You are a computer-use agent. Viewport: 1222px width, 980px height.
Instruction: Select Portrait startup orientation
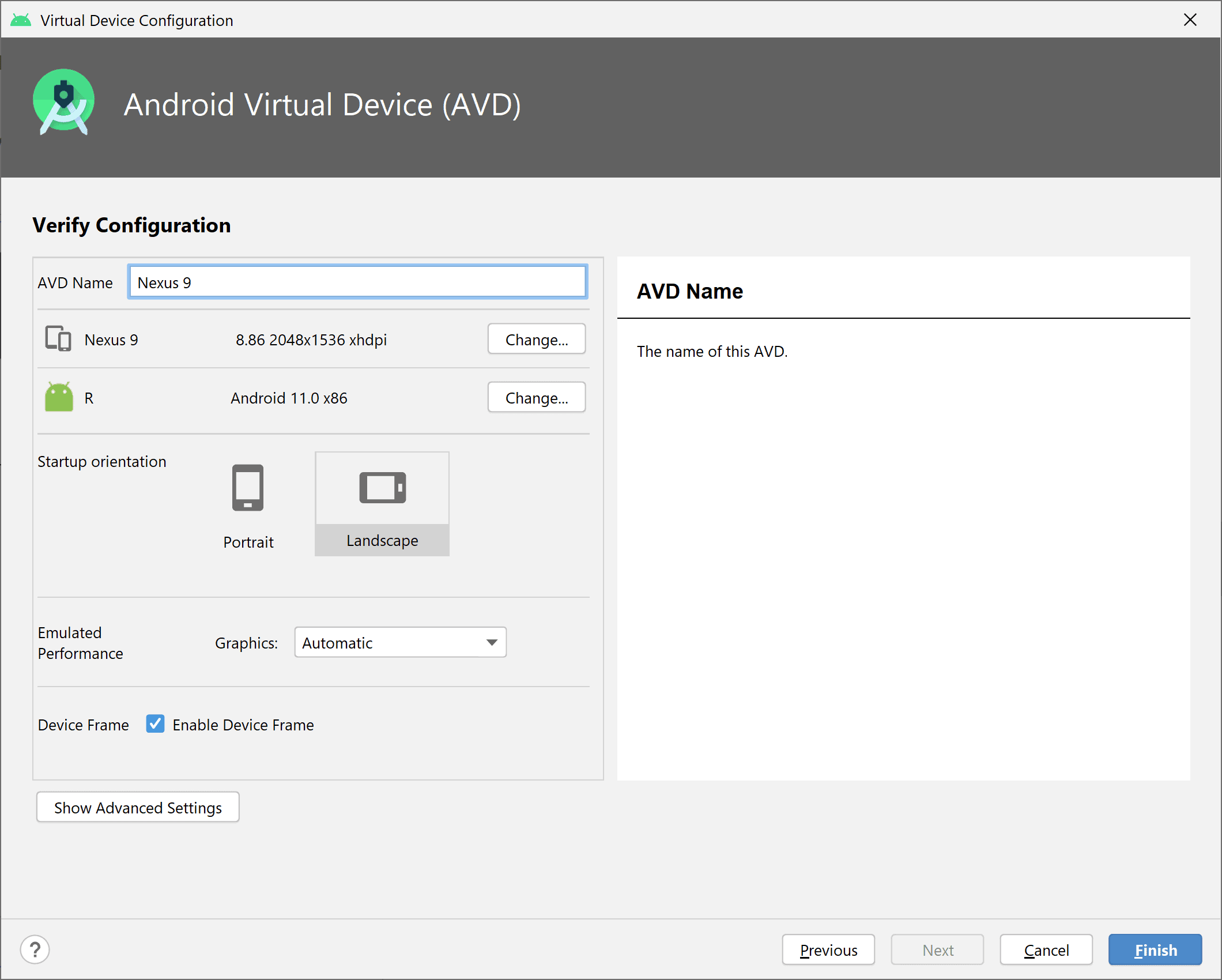click(x=248, y=506)
